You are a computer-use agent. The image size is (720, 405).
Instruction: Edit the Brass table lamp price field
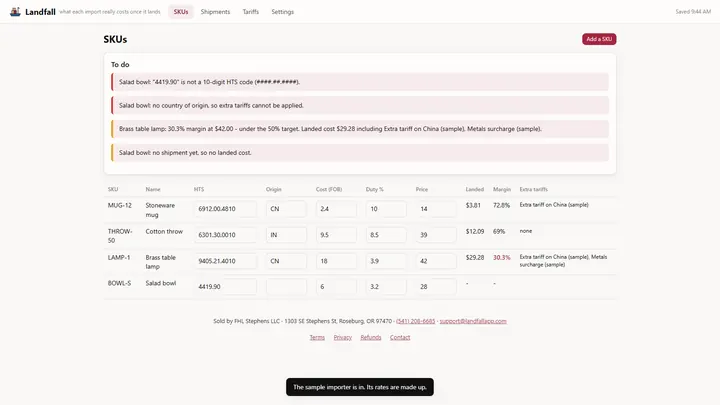436,261
